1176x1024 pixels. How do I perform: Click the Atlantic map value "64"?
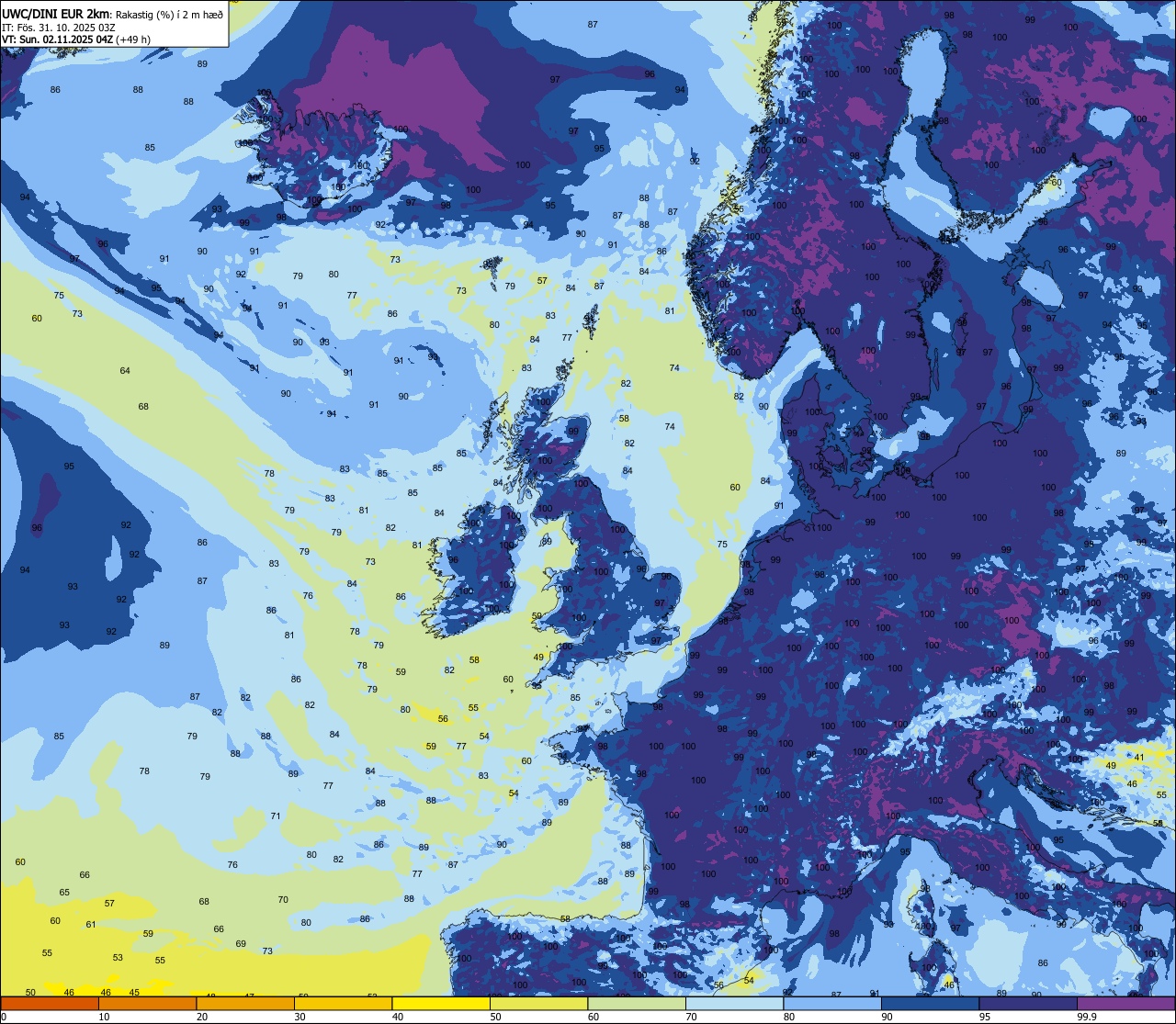[125, 371]
